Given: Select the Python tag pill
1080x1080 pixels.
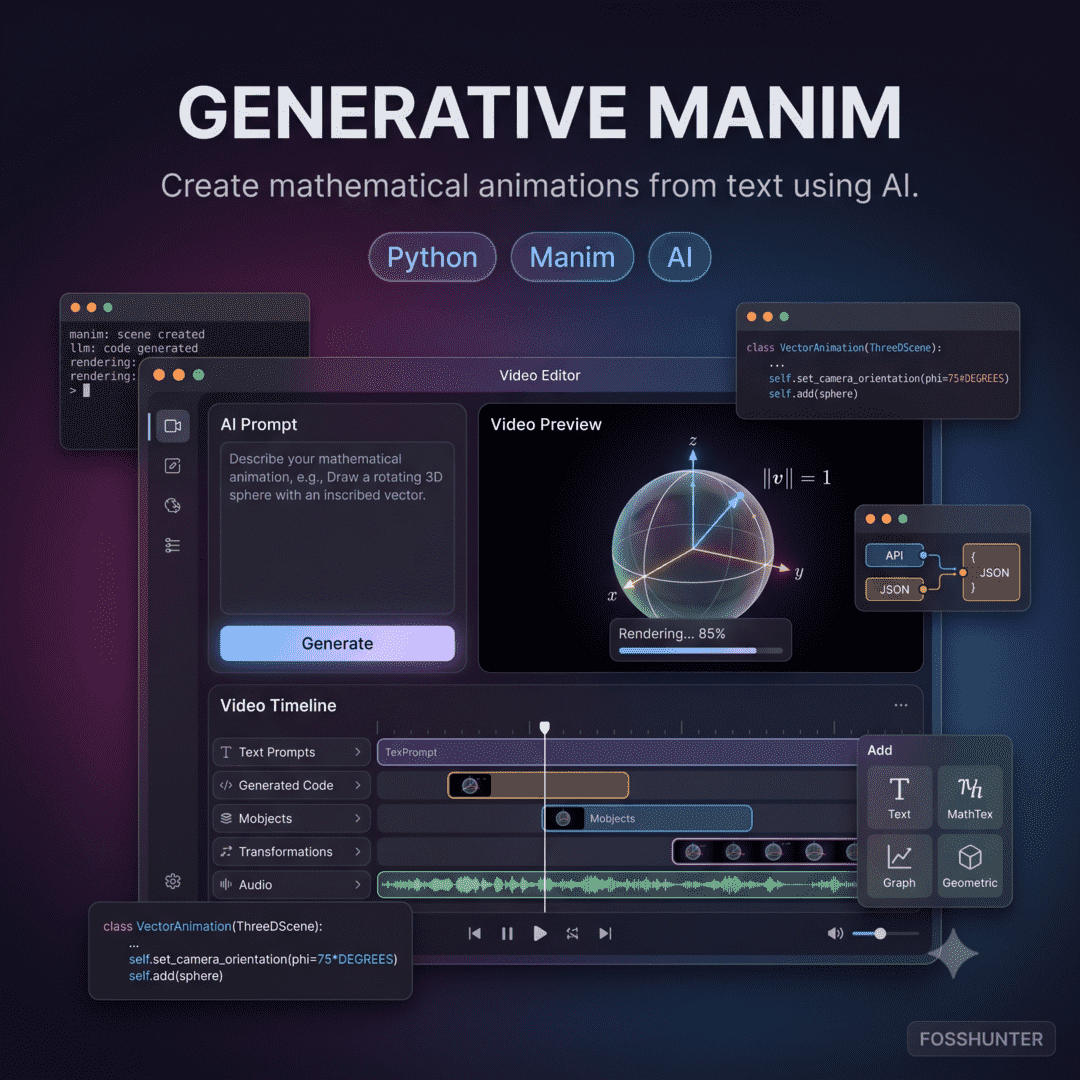Looking at the screenshot, I should click(432, 257).
